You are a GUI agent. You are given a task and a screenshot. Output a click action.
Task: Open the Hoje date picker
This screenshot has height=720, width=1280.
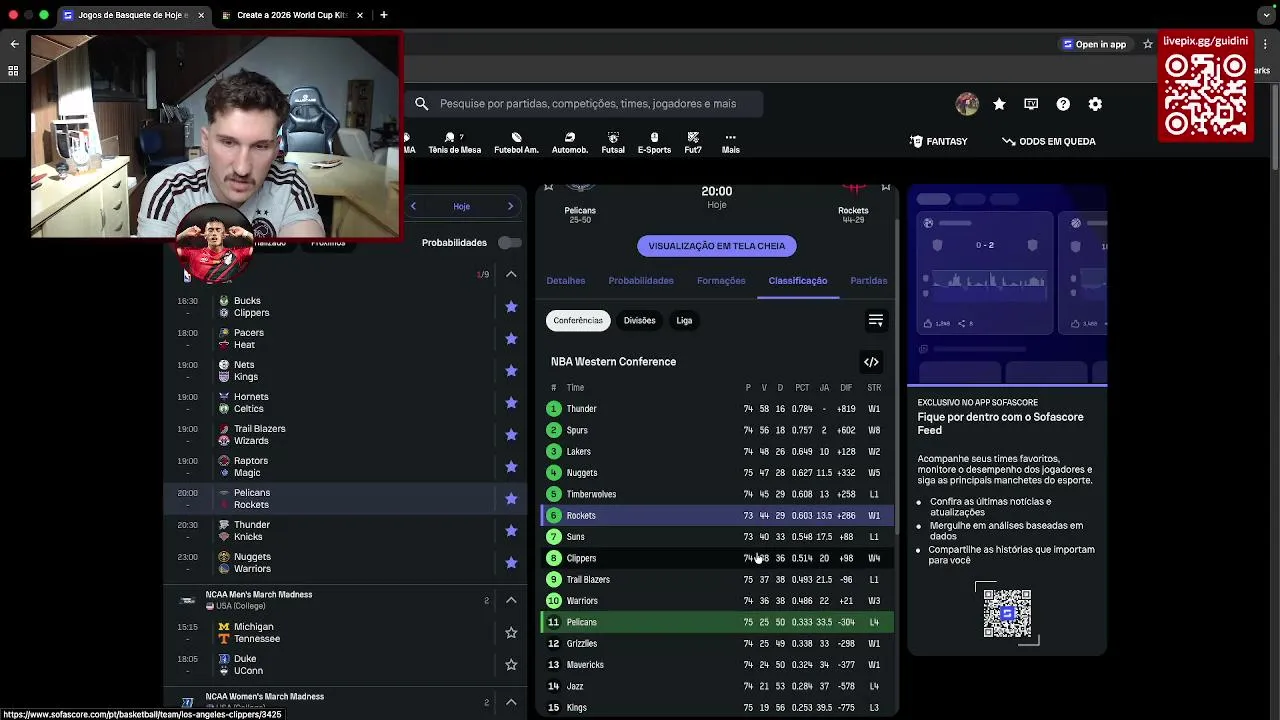coord(461,207)
